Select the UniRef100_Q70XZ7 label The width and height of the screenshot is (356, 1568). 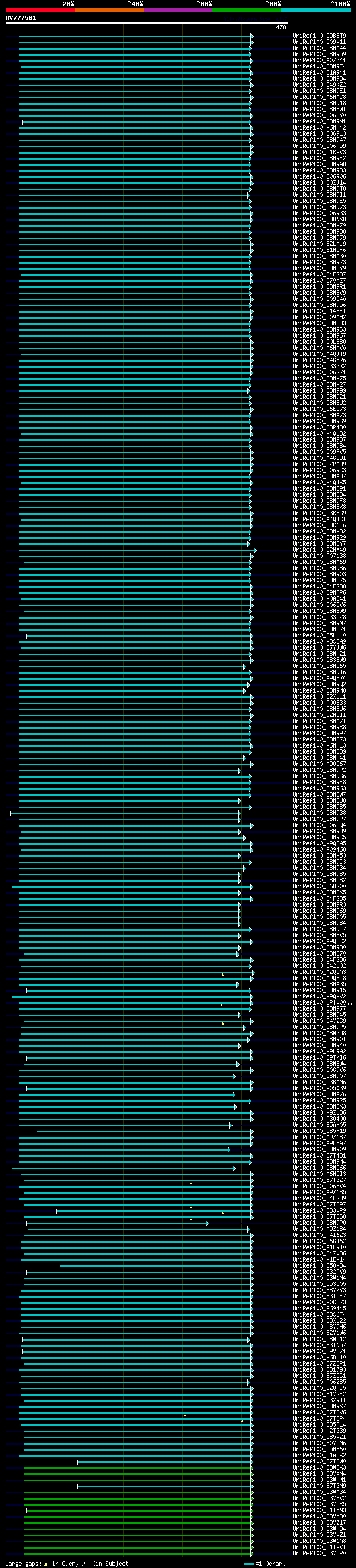pyautogui.click(x=319, y=280)
